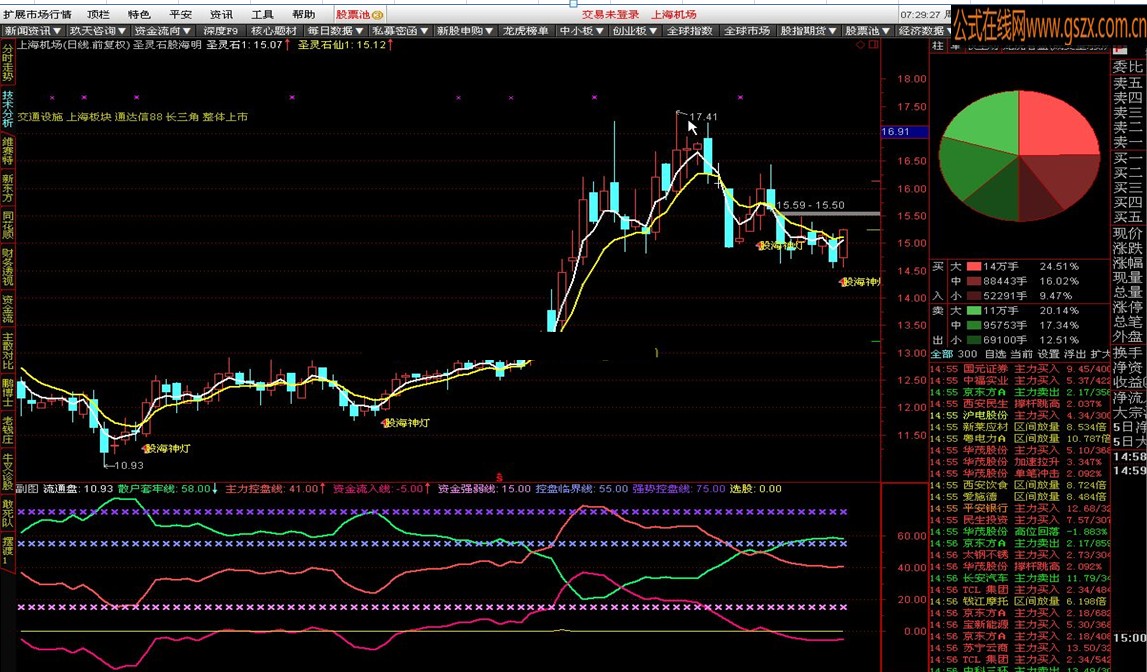The height and width of the screenshot is (672, 1147).
Task: Click the 核心题材 toolbar button
Action: tap(274, 31)
